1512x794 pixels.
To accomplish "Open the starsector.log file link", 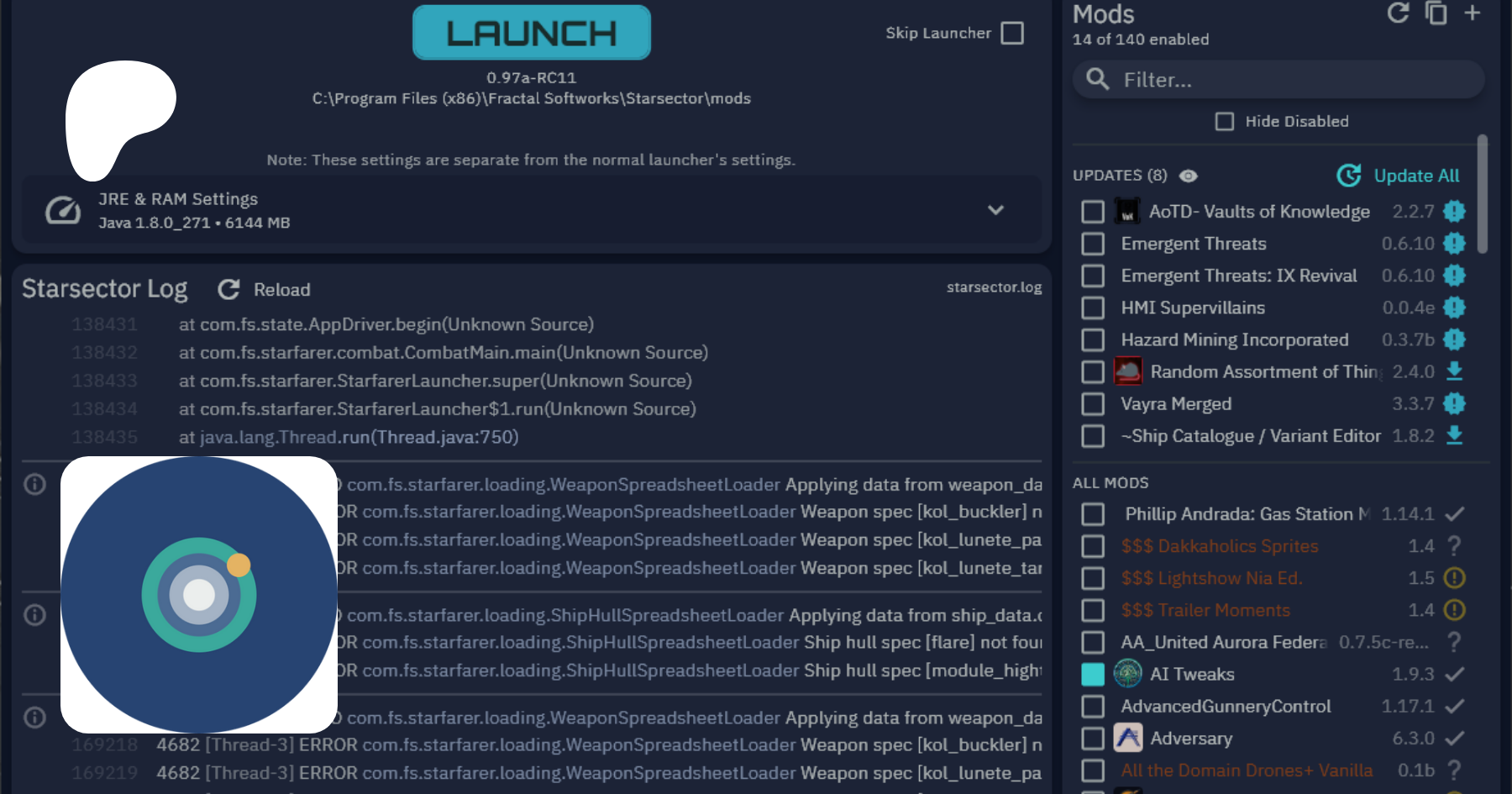I will 994,287.
